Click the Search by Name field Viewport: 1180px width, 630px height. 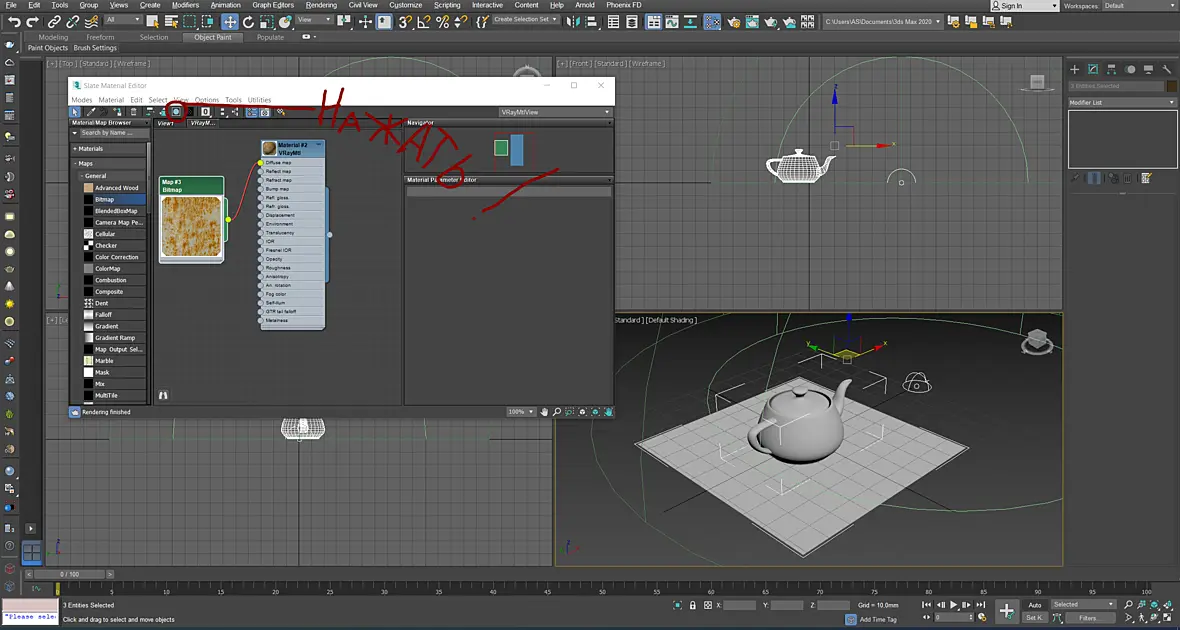click(111, 132)
